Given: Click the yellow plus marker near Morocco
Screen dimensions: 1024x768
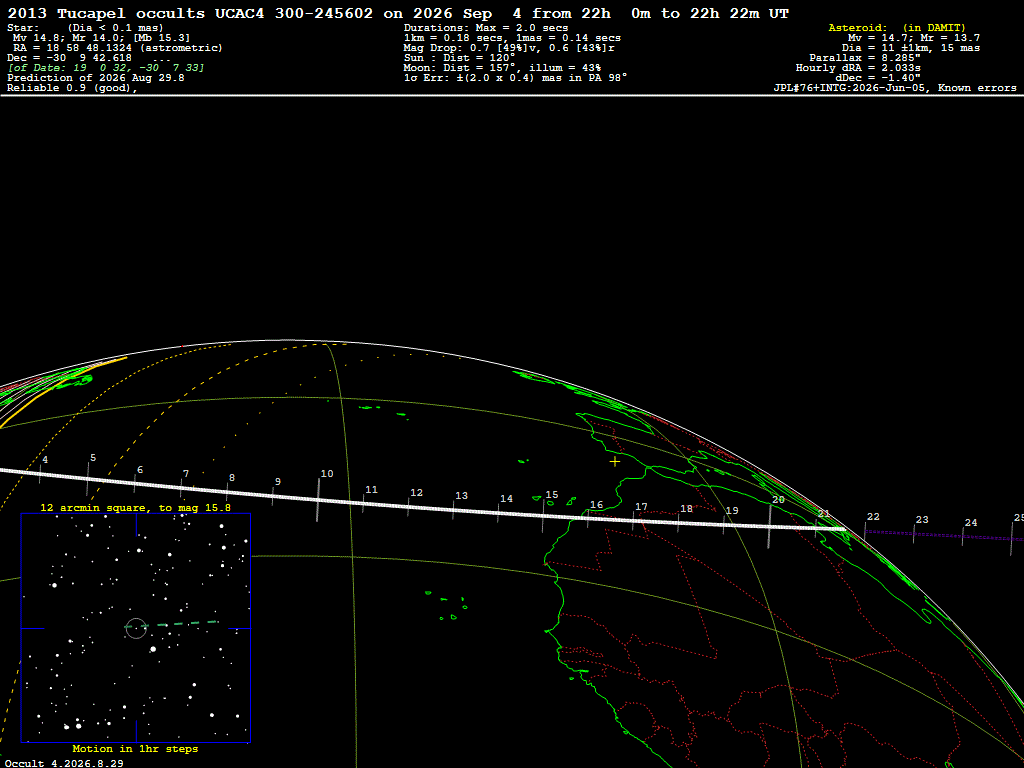Looking at the screenshot, I should (x=615, y=462).
